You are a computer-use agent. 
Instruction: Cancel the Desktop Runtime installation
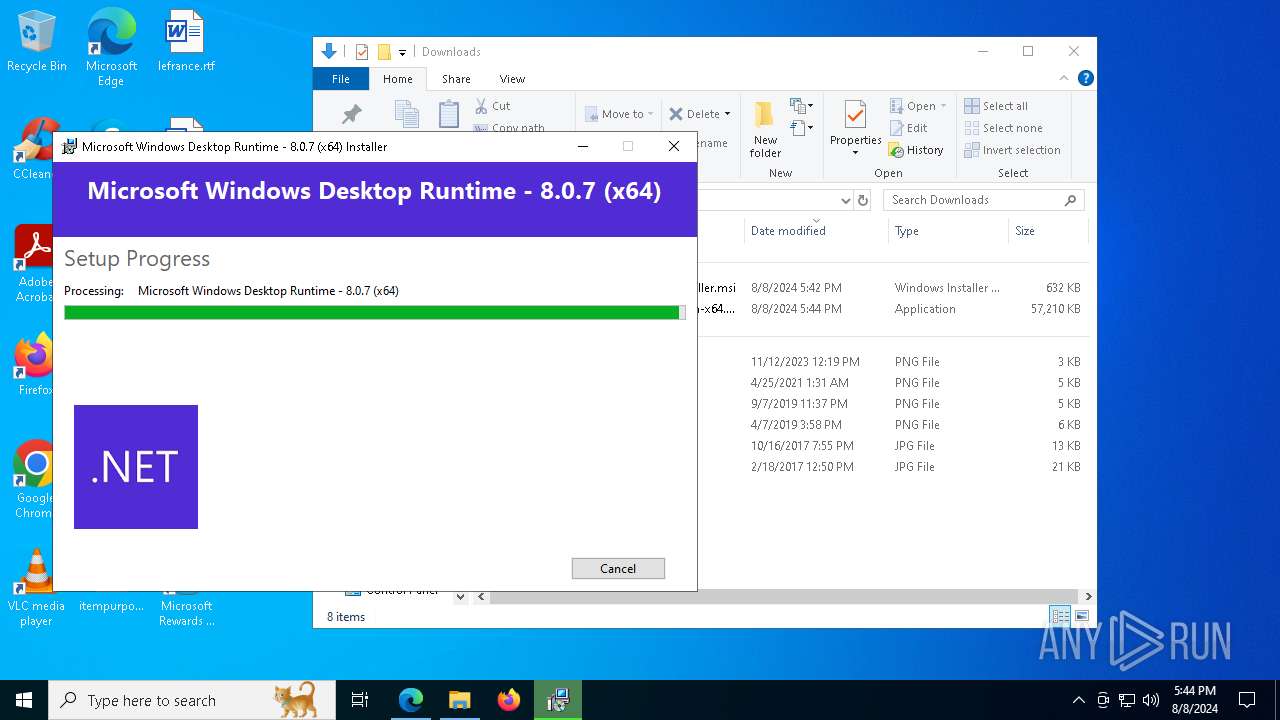[618, 568]
